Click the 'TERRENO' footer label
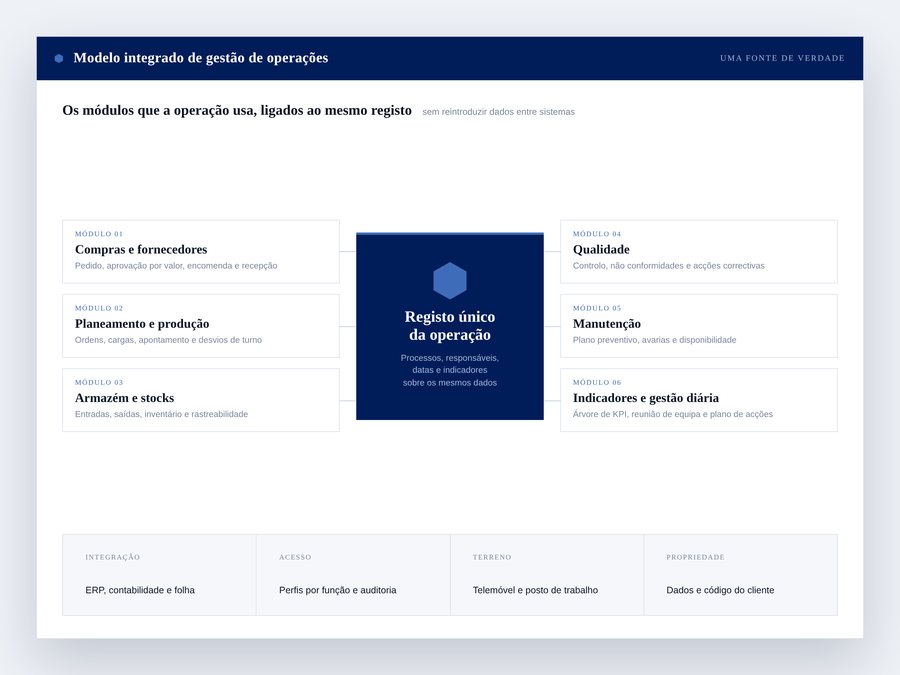 coord(492,557)
